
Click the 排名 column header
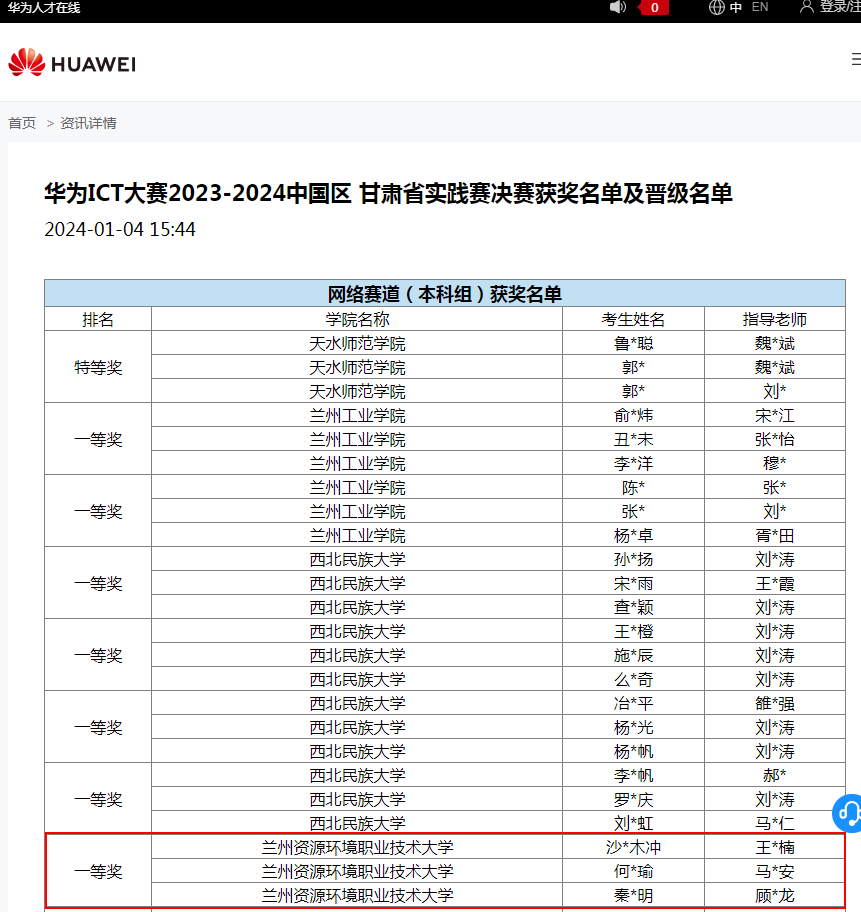point(98,319)
